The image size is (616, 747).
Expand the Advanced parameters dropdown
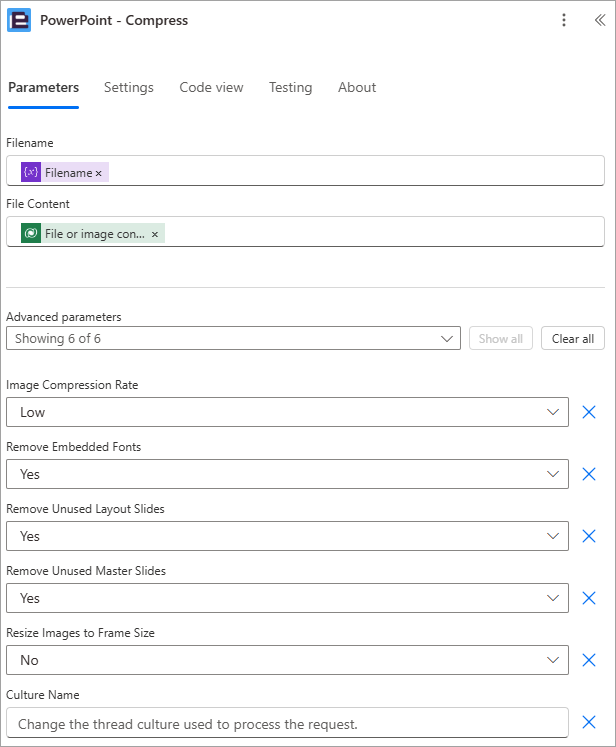[x=233, y=338]
